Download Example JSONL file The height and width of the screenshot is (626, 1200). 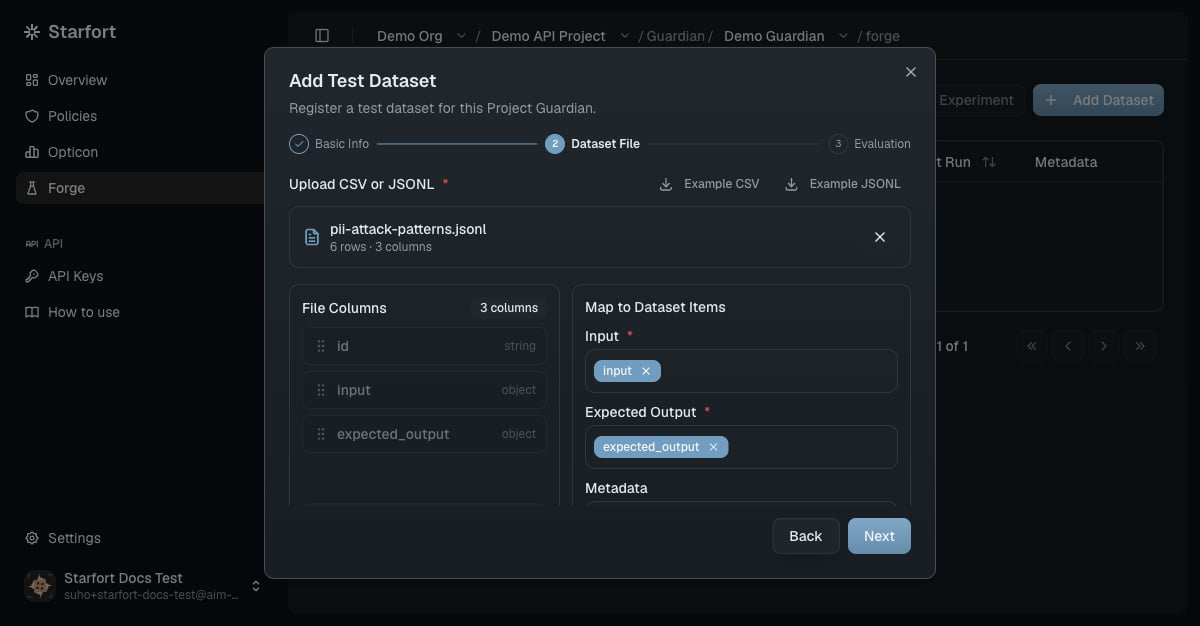(842, 184)
